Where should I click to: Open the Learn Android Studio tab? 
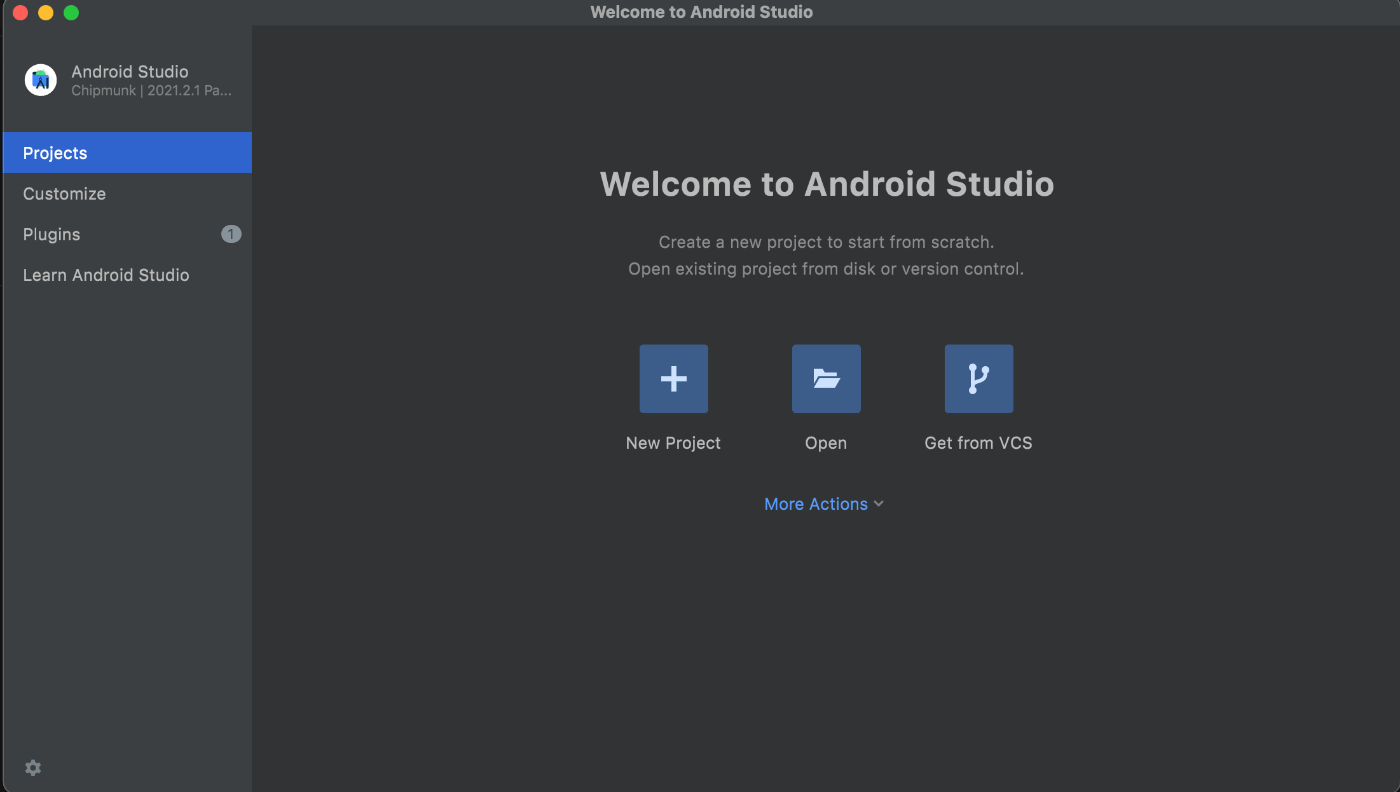pos(126,275)
